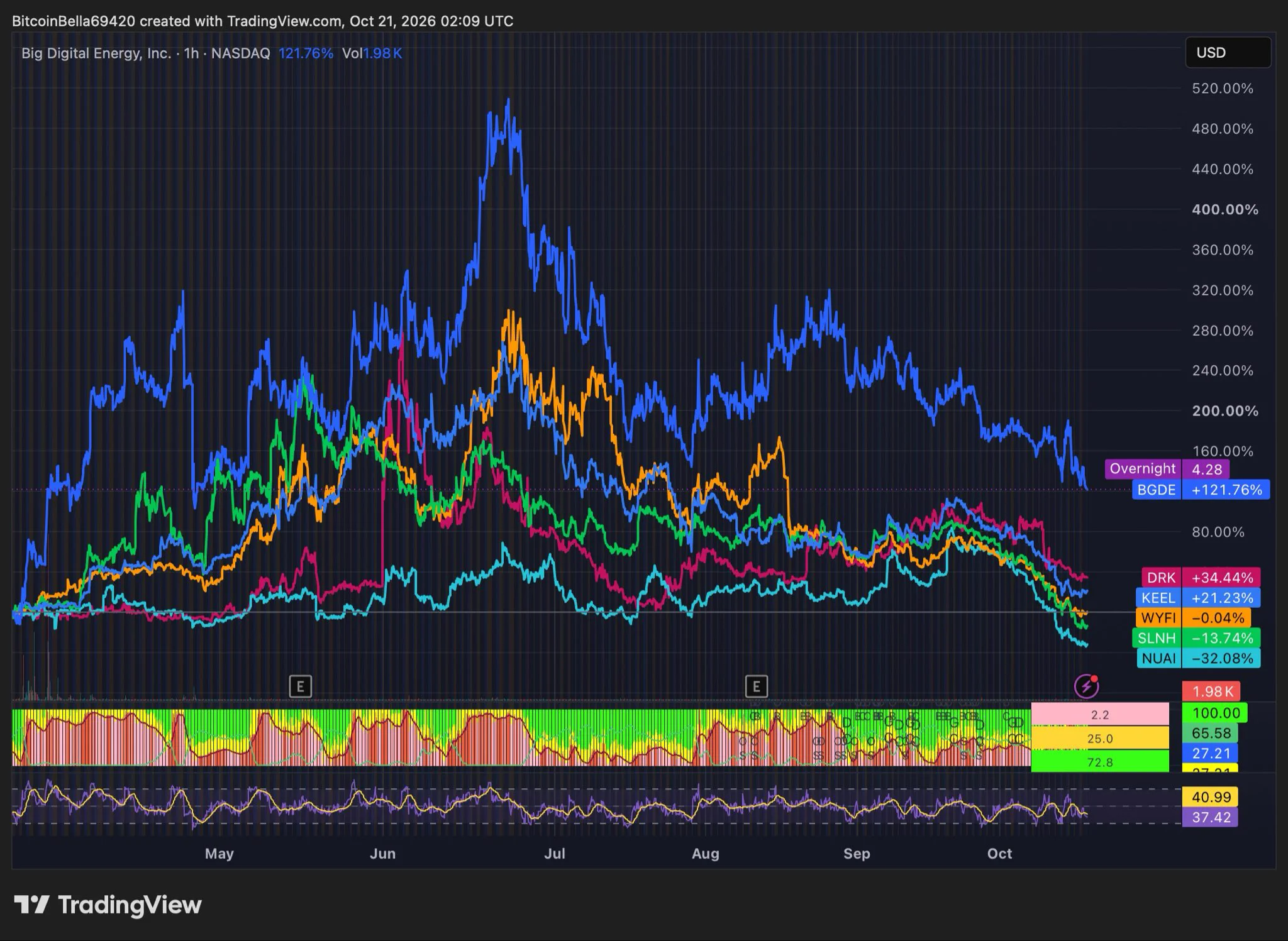The height and width of the screenshot is (941, 1288).
Task: Click the WYFI −0.04% orange label
Action: tap(1192, 618)
